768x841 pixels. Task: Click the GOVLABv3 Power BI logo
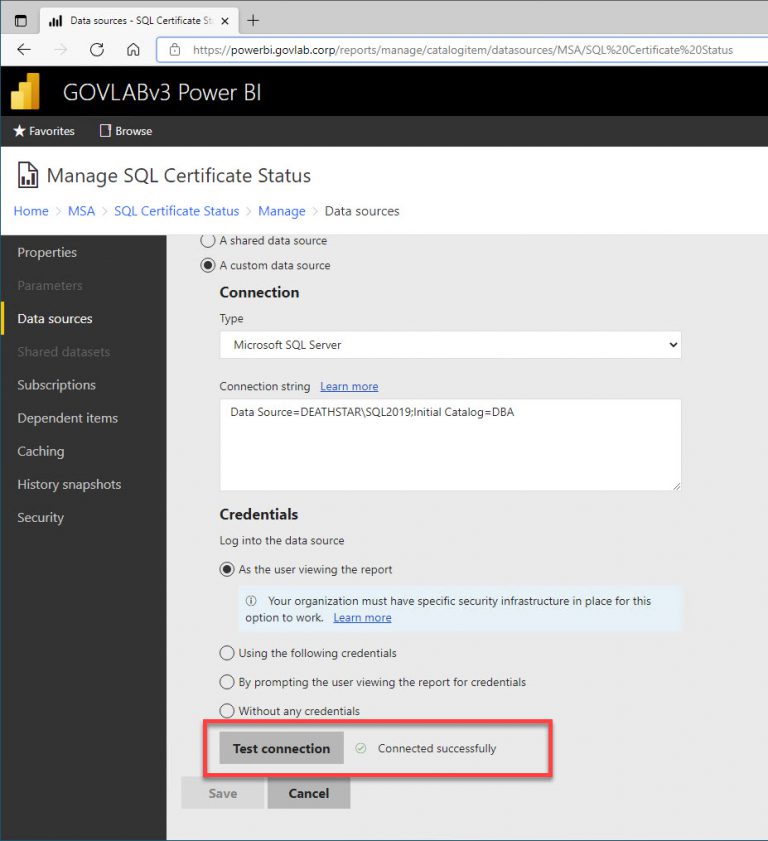(25, 91)
